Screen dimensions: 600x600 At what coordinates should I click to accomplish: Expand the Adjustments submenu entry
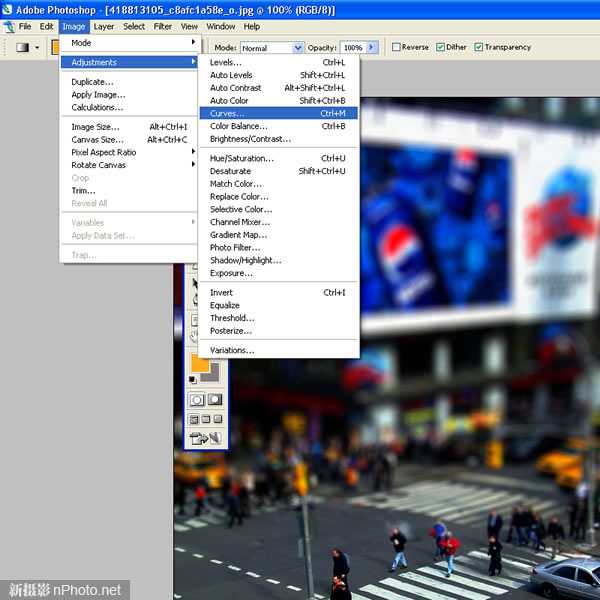pos(129,62)
